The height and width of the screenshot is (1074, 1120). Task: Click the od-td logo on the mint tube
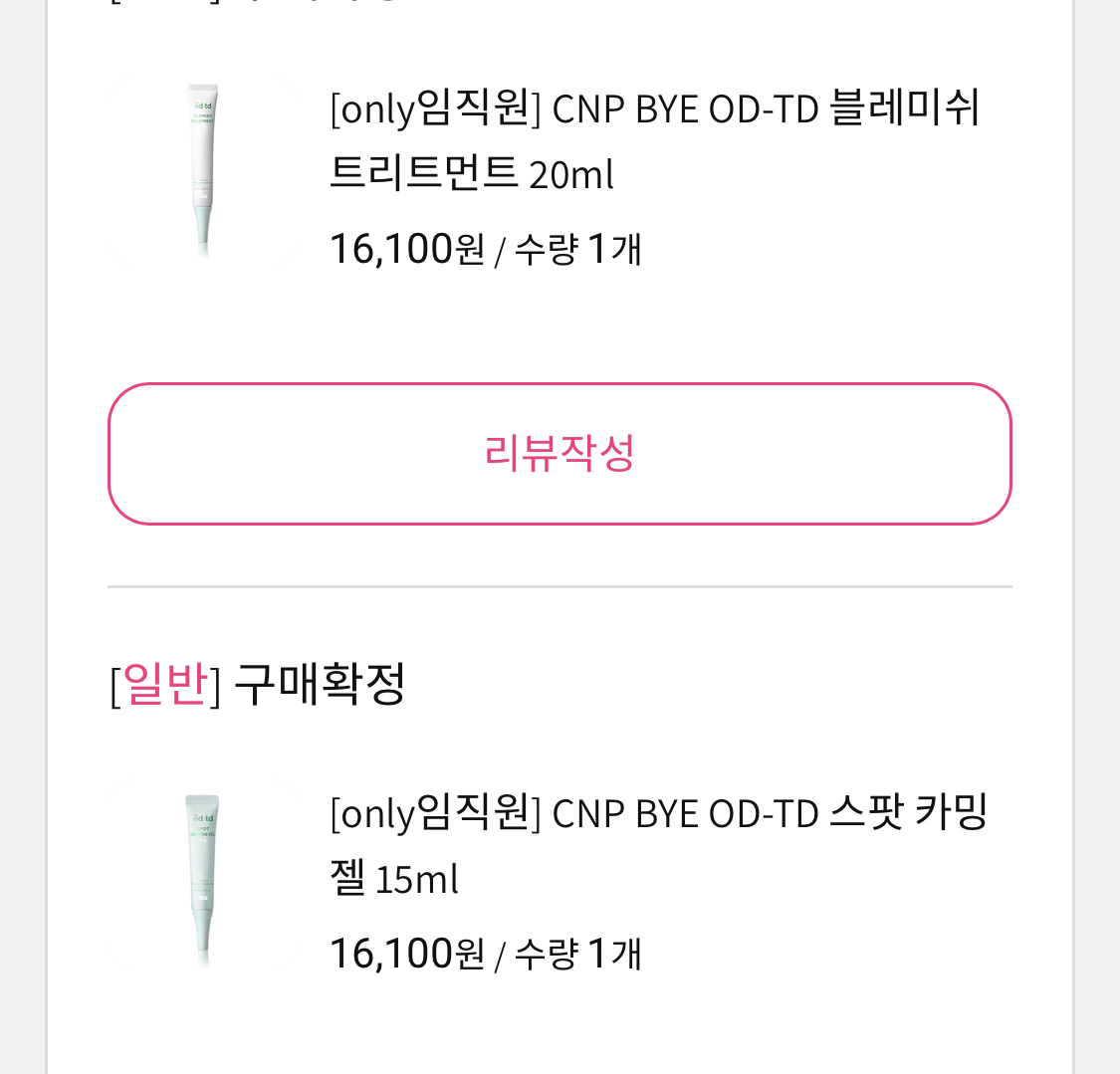[x=203, y=818]
